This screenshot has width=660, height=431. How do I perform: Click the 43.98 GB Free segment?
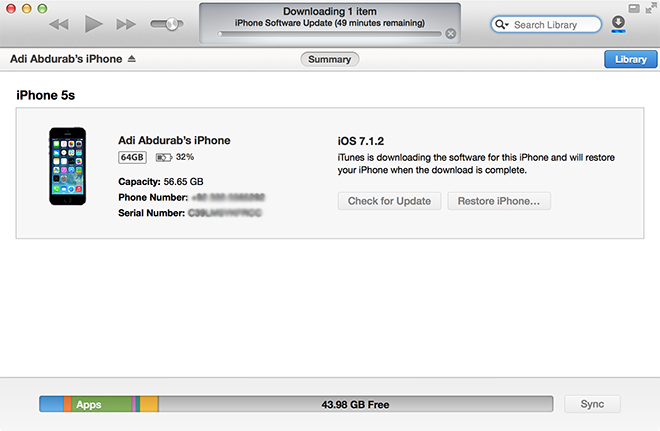click(356, 404)
